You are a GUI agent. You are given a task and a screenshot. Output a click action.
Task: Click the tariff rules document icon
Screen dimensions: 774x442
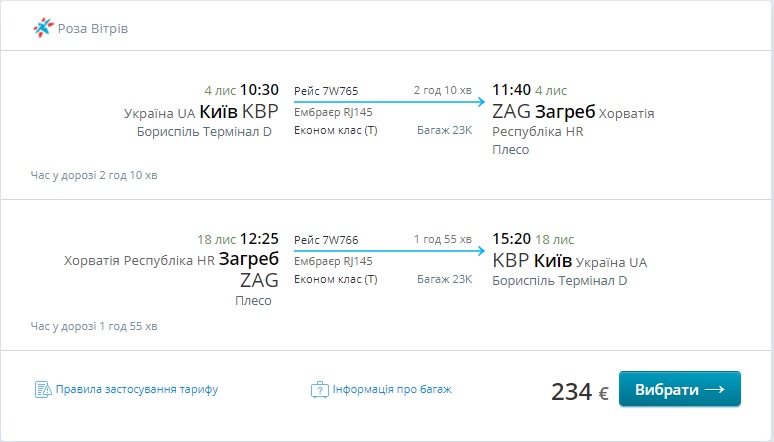click(x=42, y=389)
